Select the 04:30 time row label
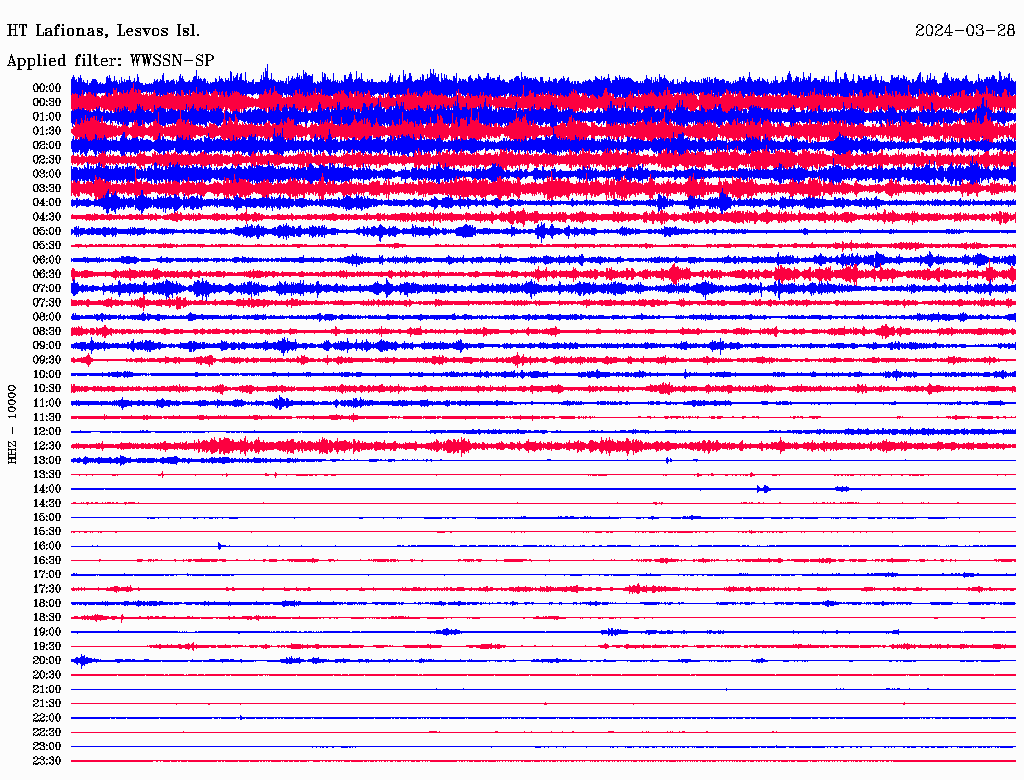Image resolution: width=1024 pixels, height=780 pixels. (x=47, y=217)
